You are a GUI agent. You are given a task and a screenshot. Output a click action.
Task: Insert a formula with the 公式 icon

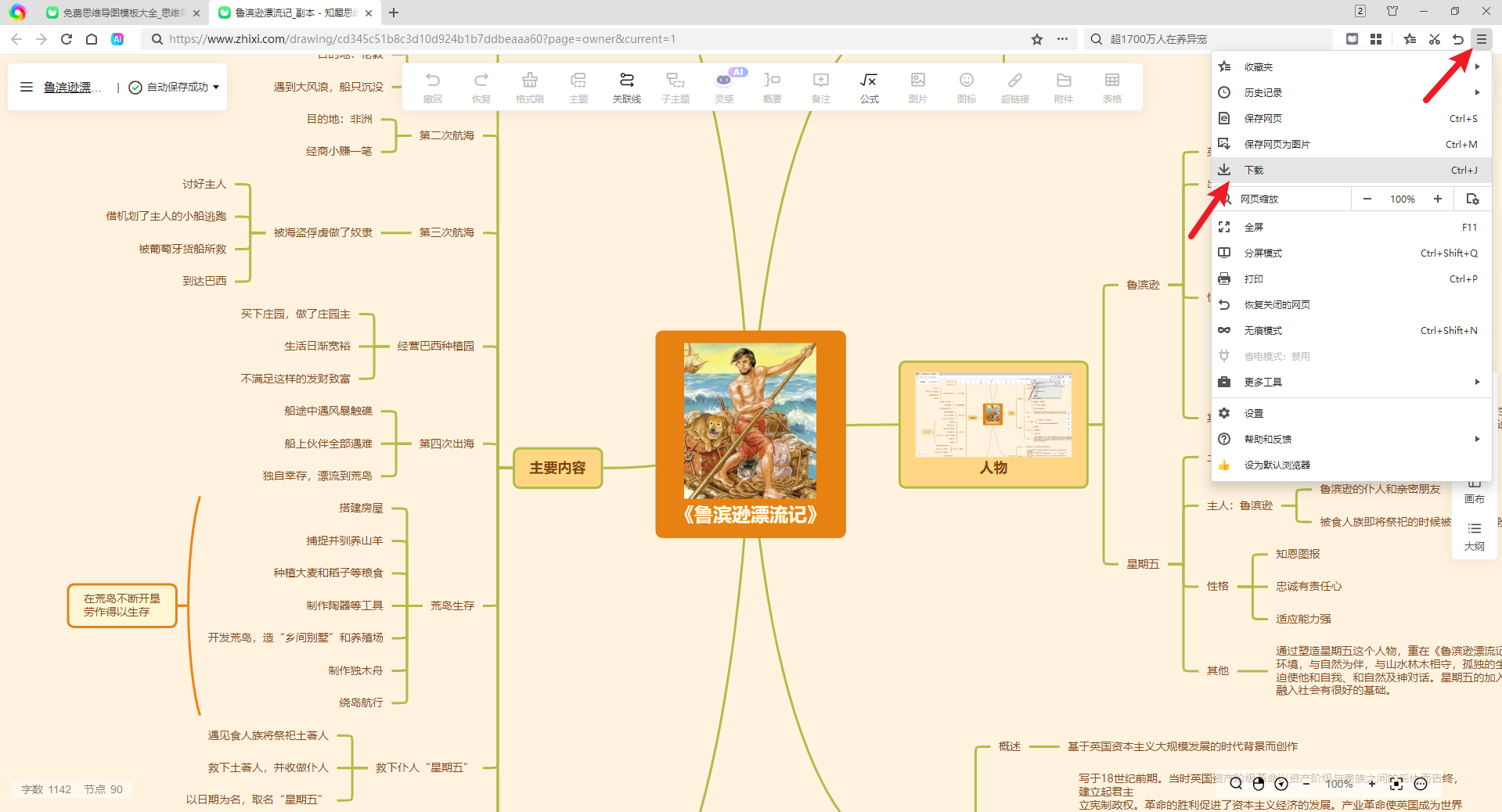click(870, 87)
